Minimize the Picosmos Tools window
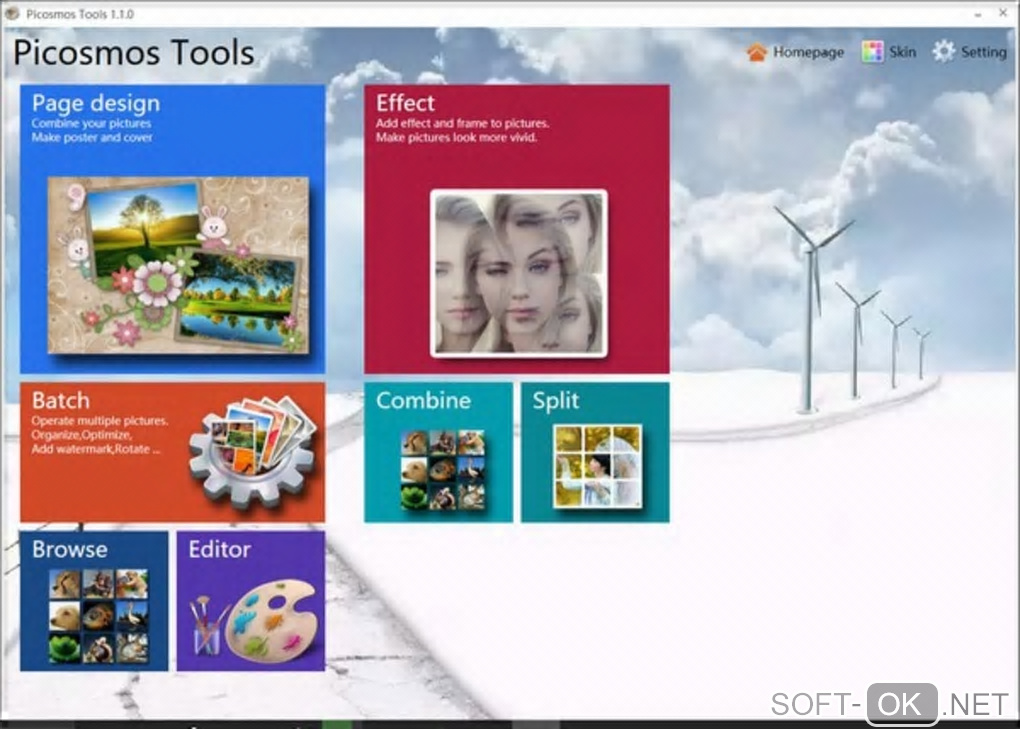 978,14
